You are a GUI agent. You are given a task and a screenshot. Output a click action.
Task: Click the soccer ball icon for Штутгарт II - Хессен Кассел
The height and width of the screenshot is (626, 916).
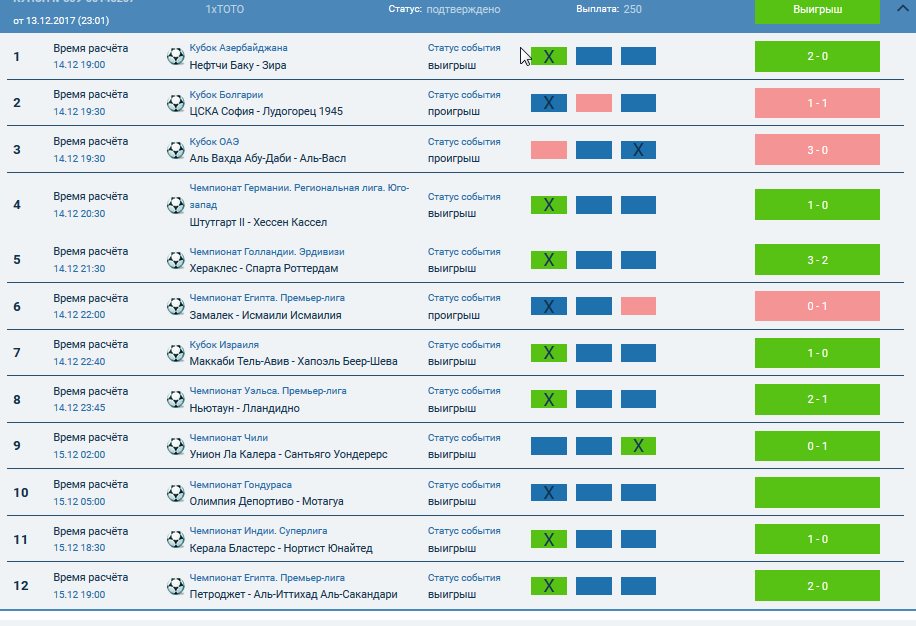[x=175, y=205]
